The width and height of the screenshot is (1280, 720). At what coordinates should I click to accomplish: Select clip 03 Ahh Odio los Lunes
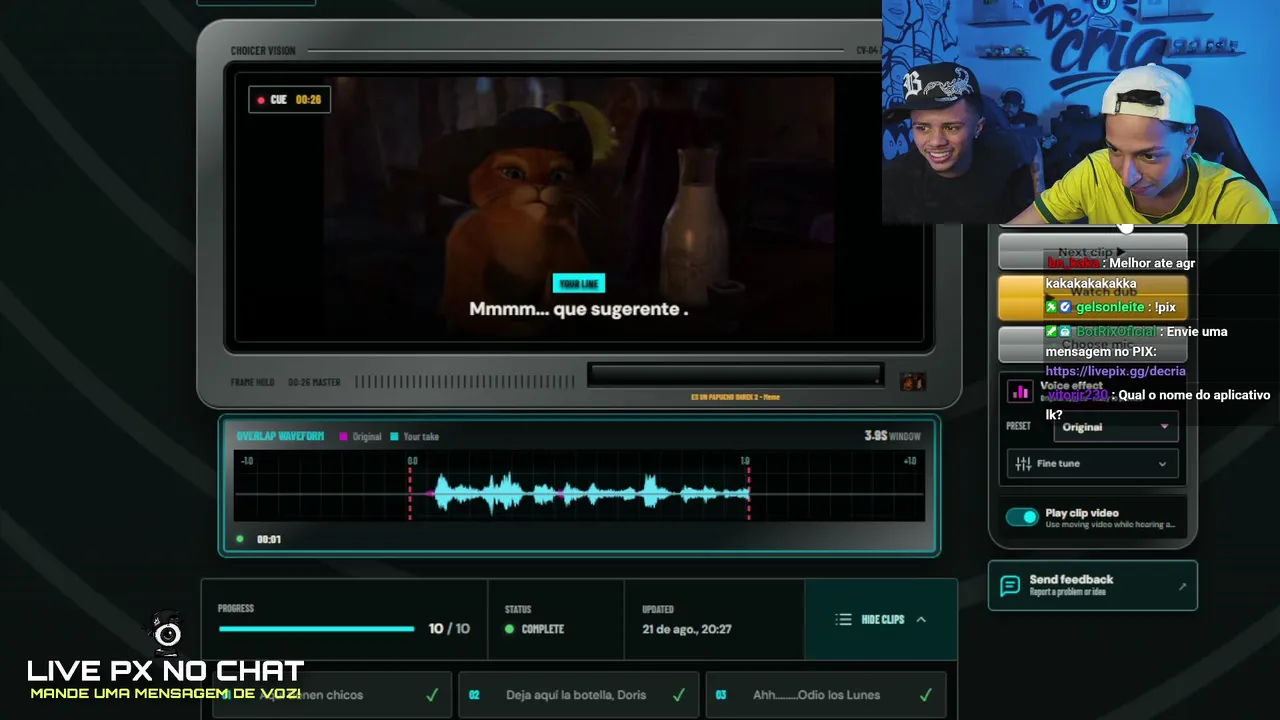pyautogui.click(x=826, y=695)
